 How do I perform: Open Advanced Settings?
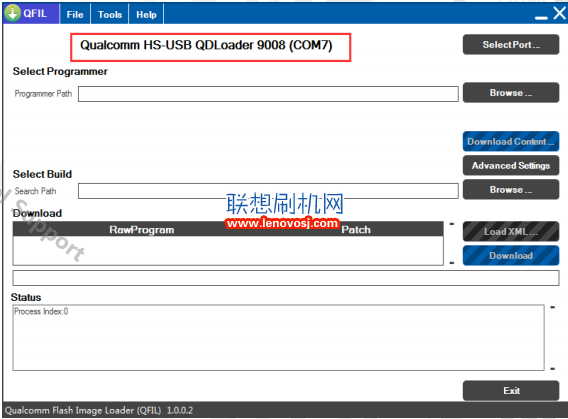coord(511,165)
